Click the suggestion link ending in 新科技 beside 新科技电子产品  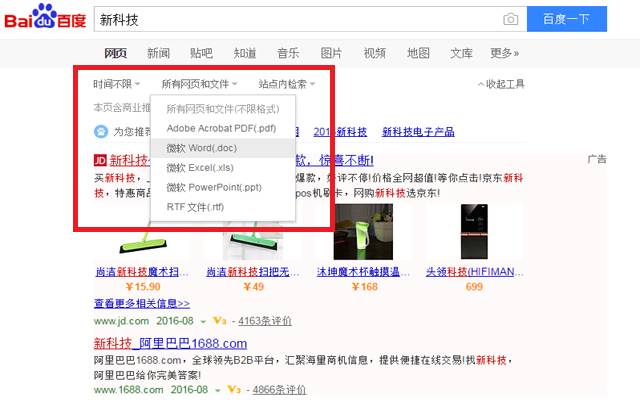point(340,131)
